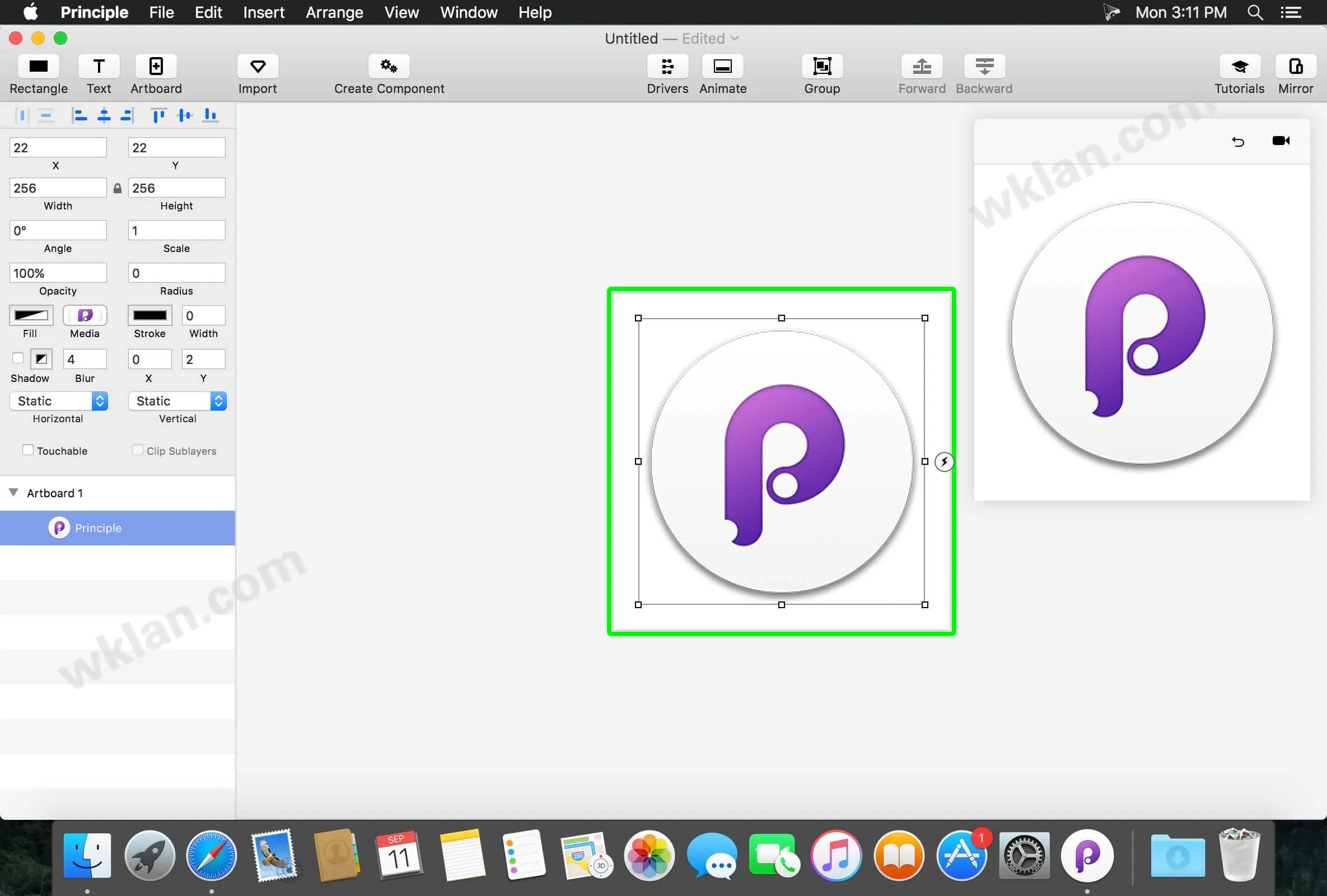Click the distribute vertically icon
The width and height of the screenshot is (1327, 896).
[46, 116]
